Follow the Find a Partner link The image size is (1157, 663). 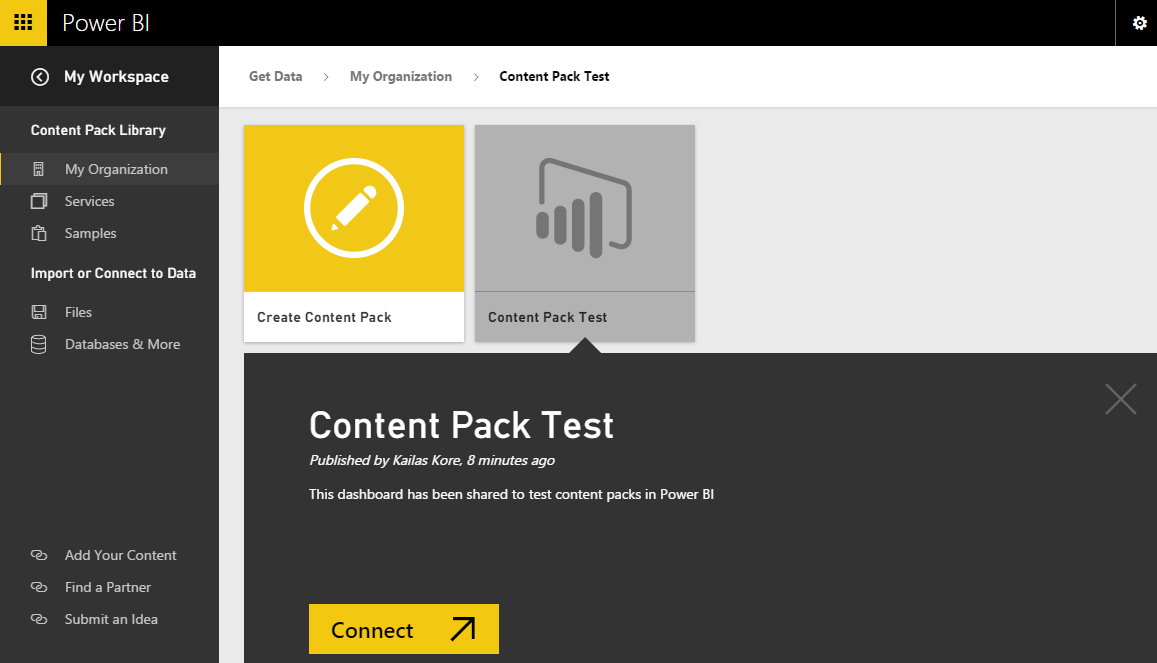pos(108,587)
